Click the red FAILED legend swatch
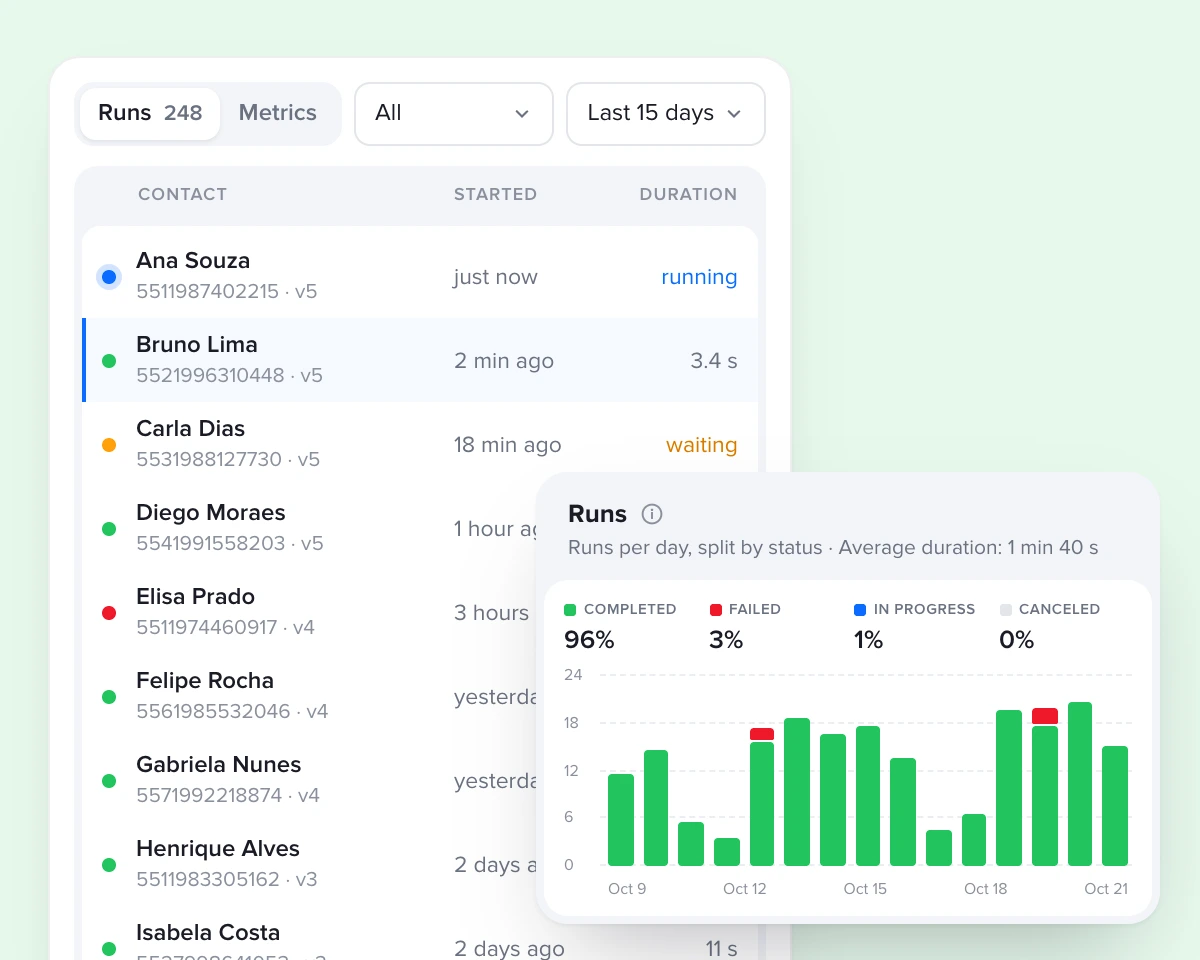 tap(715, 609)
